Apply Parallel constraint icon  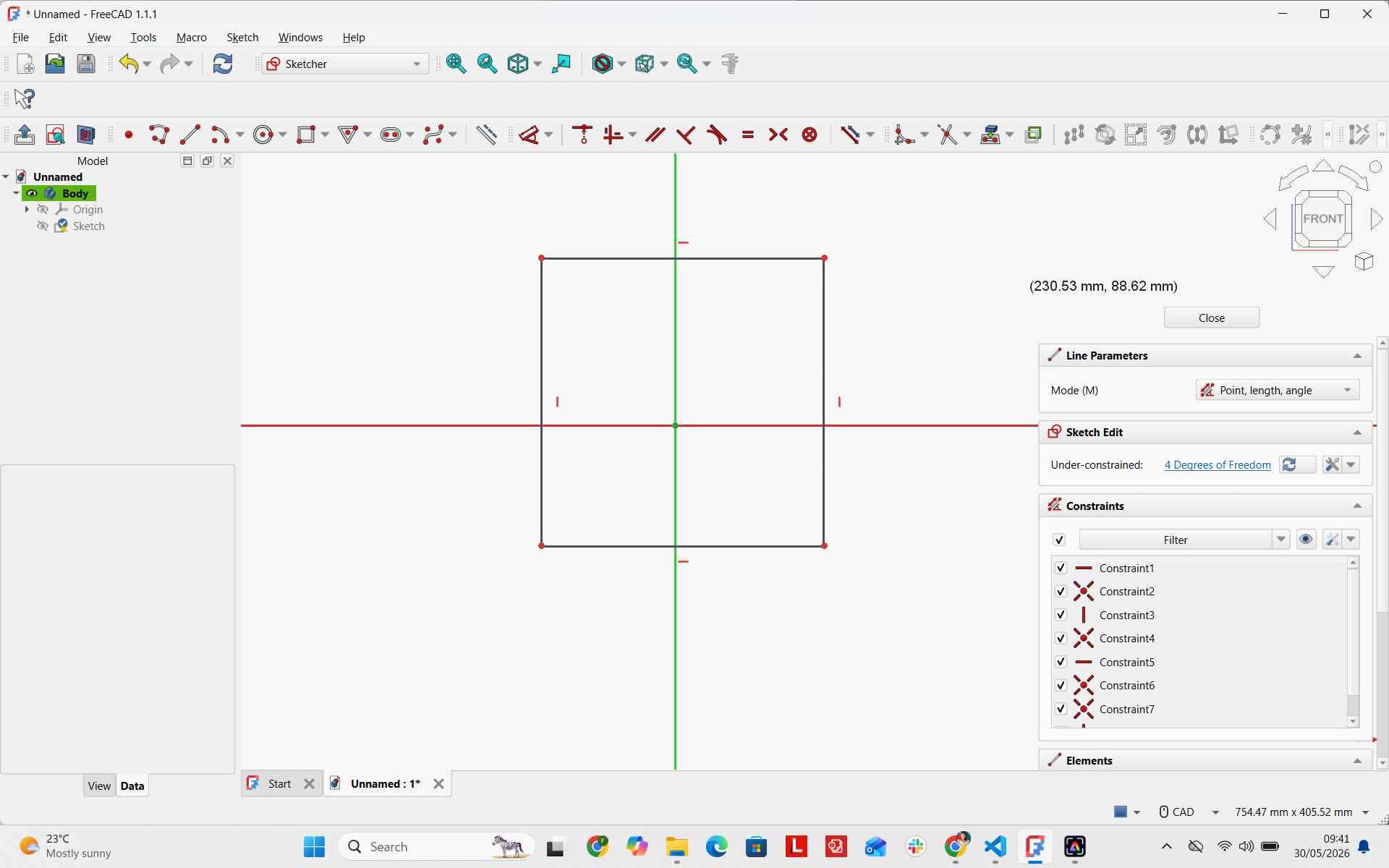pyautogui.click(x=655, y=135)
